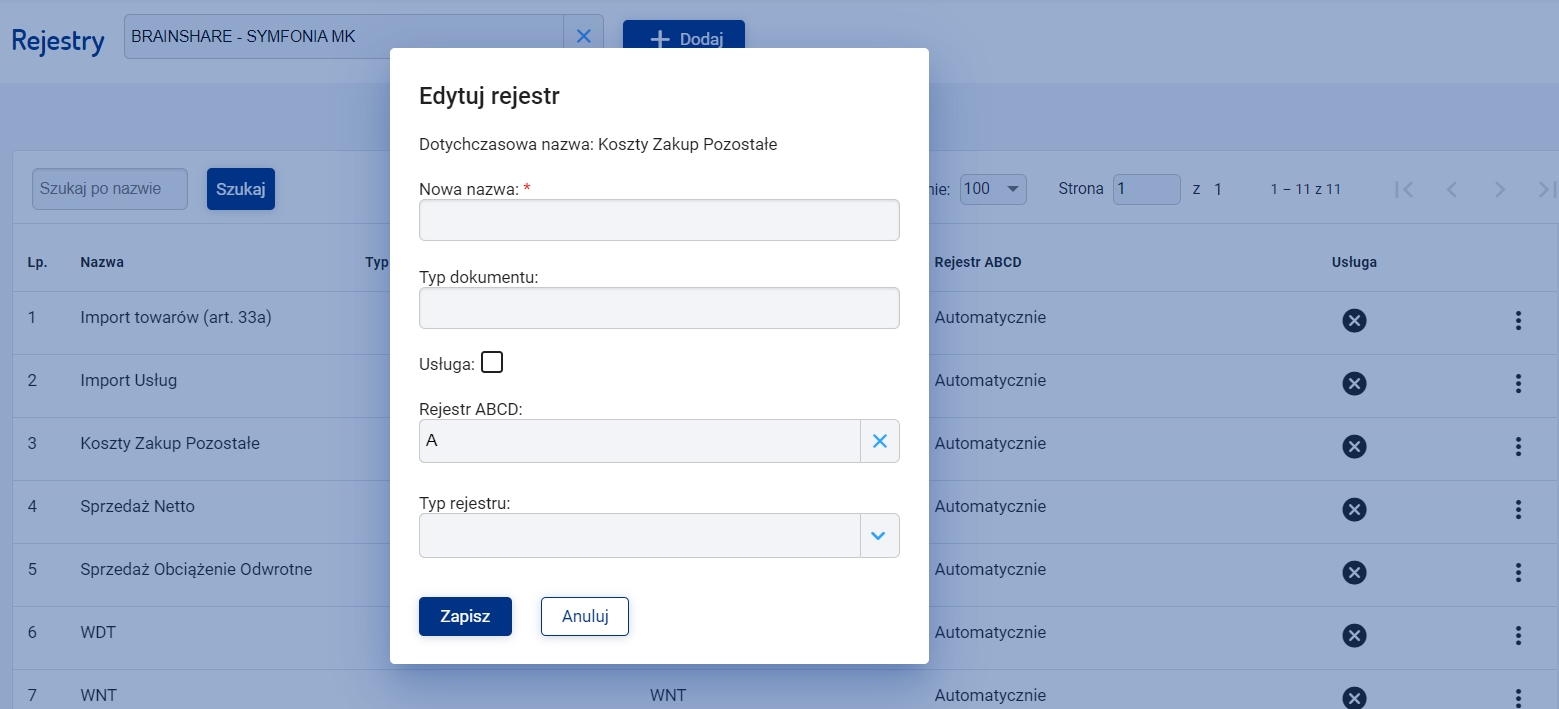Click the Szukaj search button
1559x709 pixels.
click(241, 189)
